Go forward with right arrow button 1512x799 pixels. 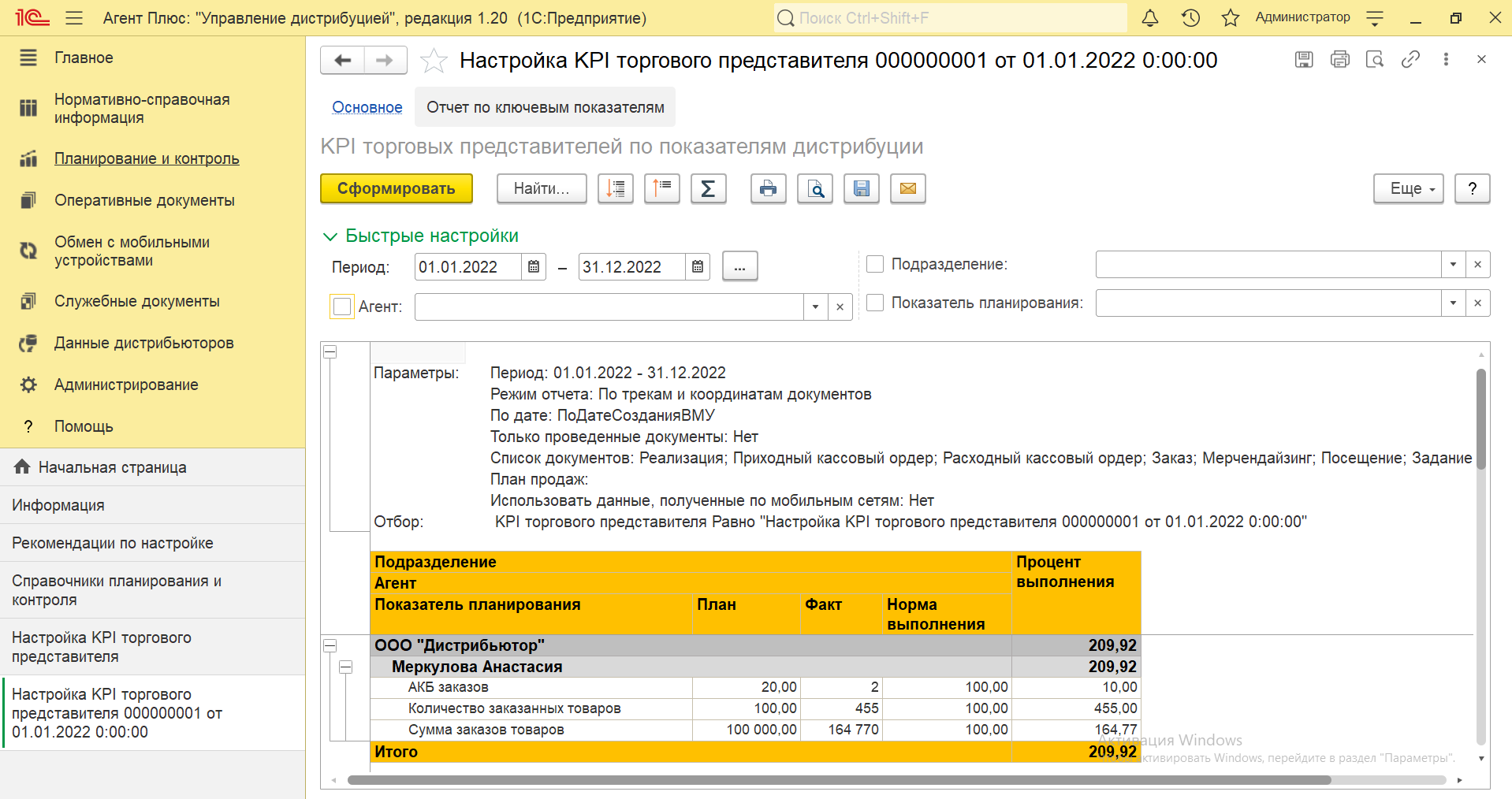pos(385,60)
